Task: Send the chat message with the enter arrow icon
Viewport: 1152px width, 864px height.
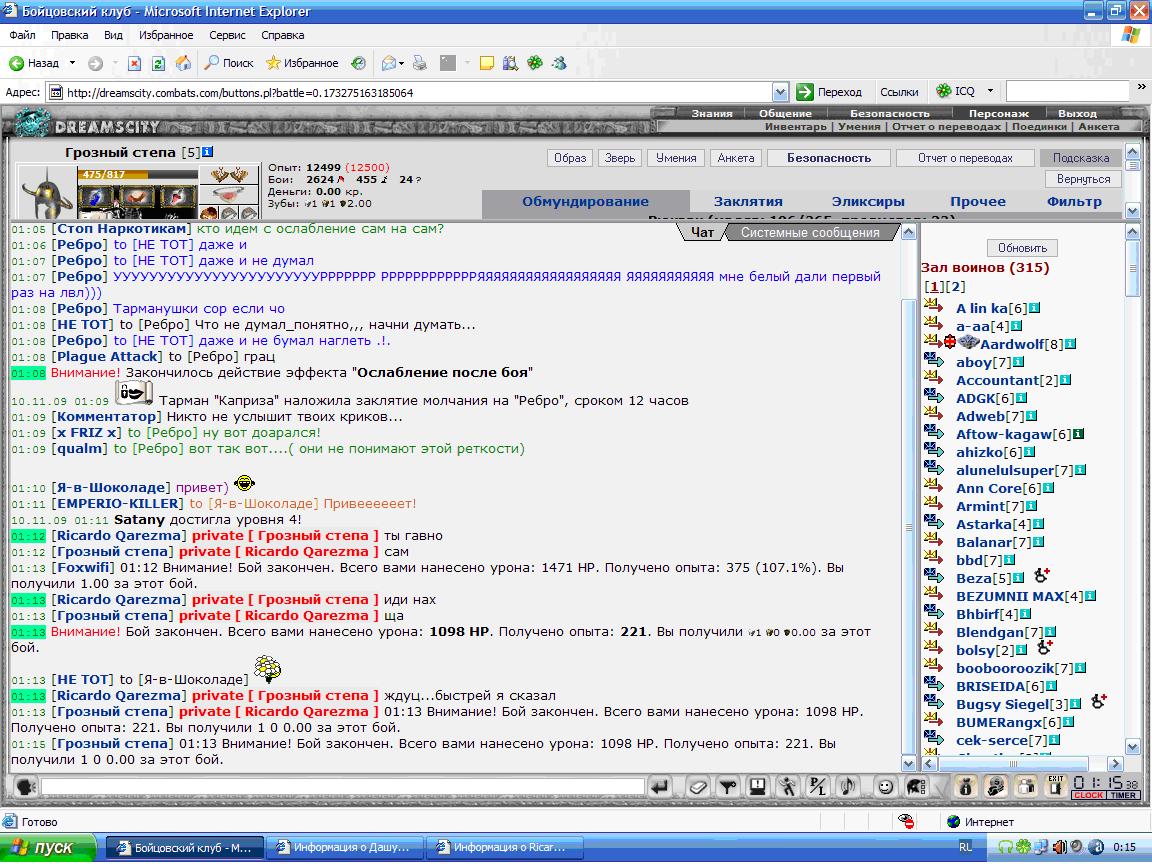Action: (660, 787)
